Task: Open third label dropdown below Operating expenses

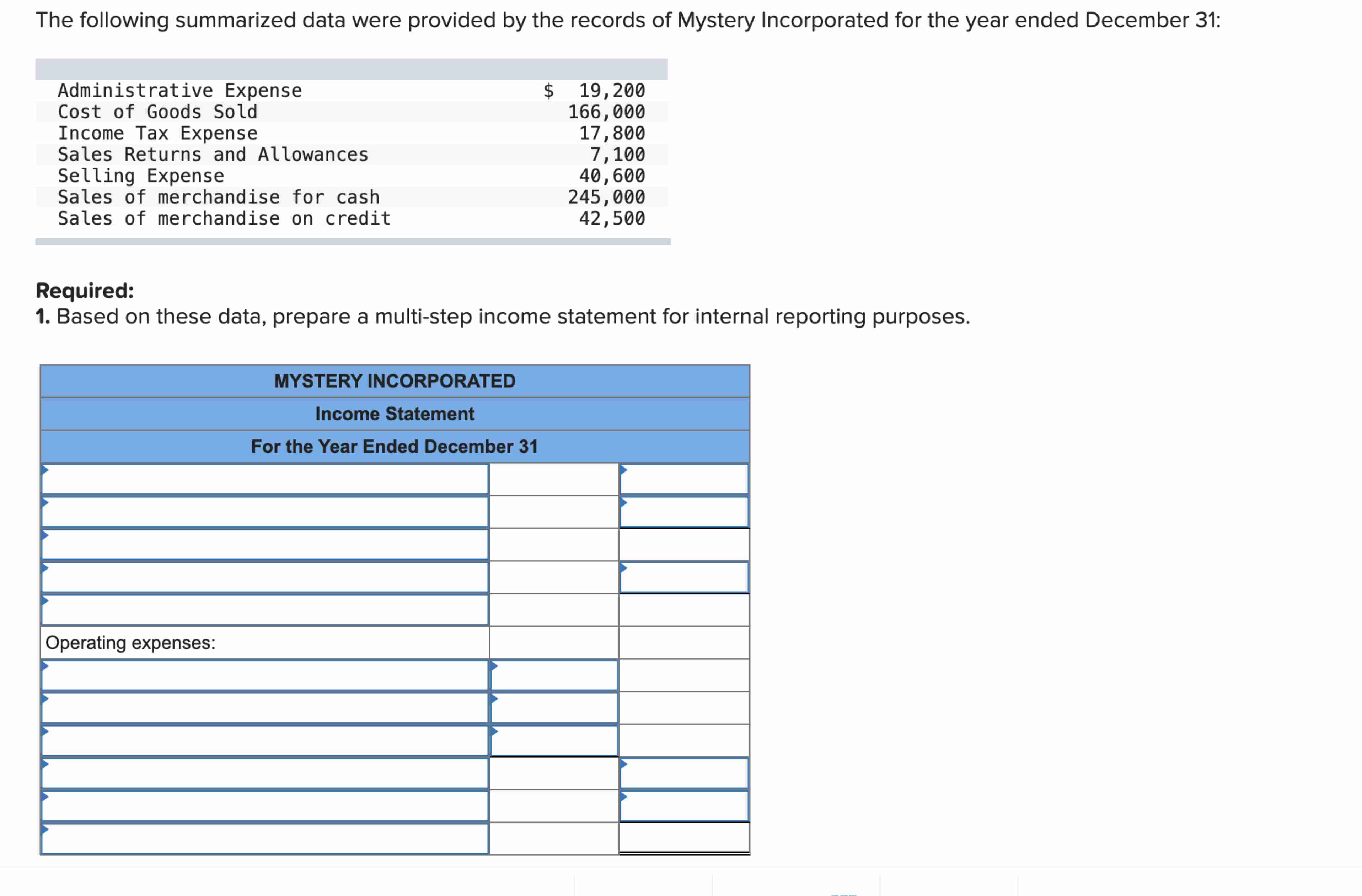Action: (264, 741)
